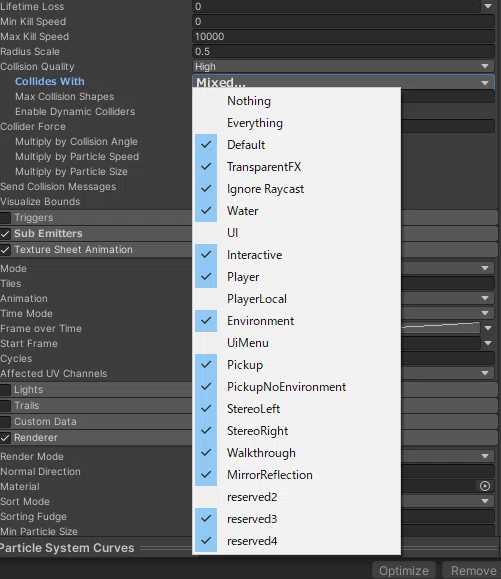501x579 pixels.
Task: Open the Mode dropdown arrow
Action: pos(485,268)
